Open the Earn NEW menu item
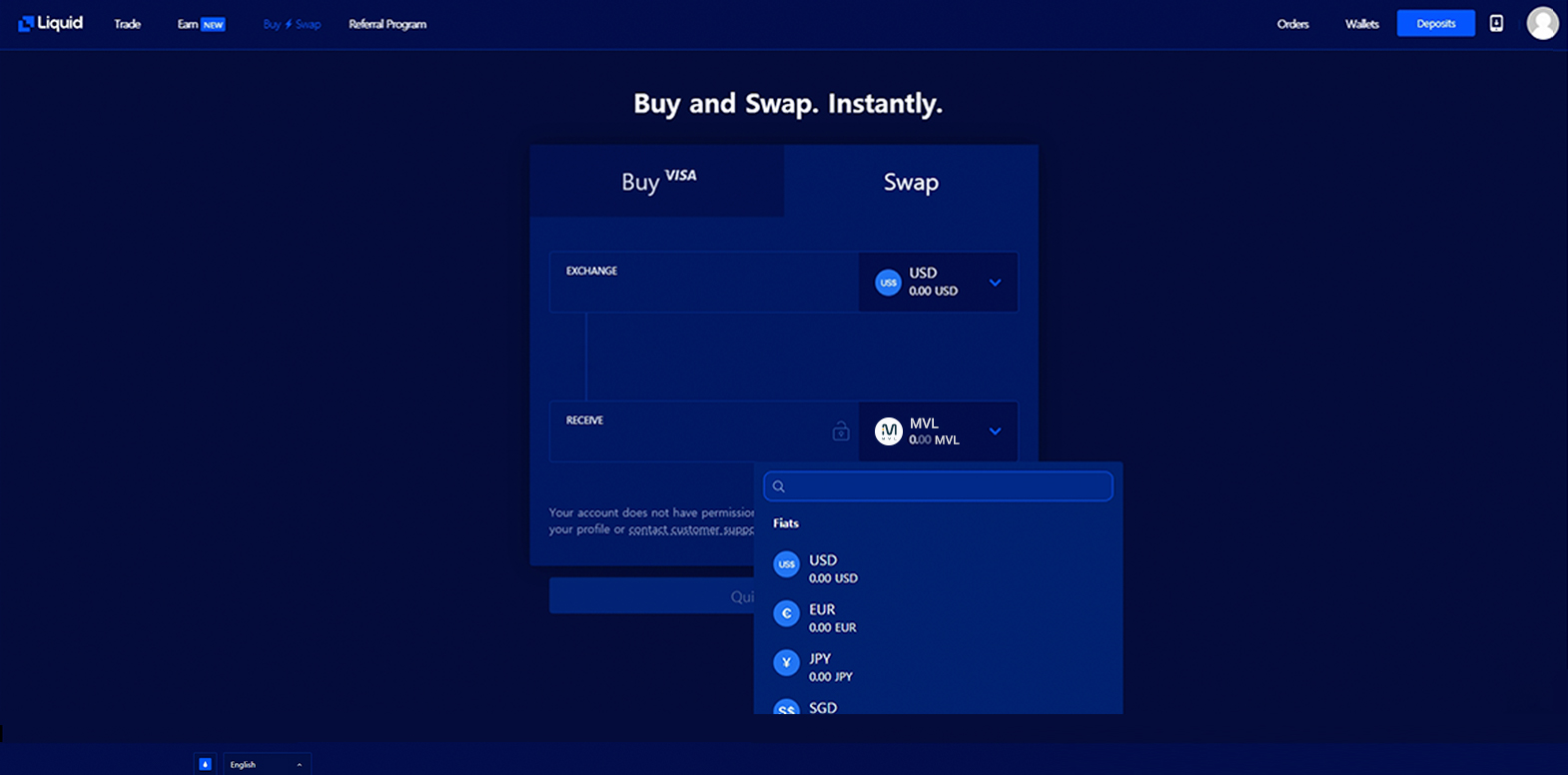The width and height of the screenshot is (1568, 775). click(201, 24)
